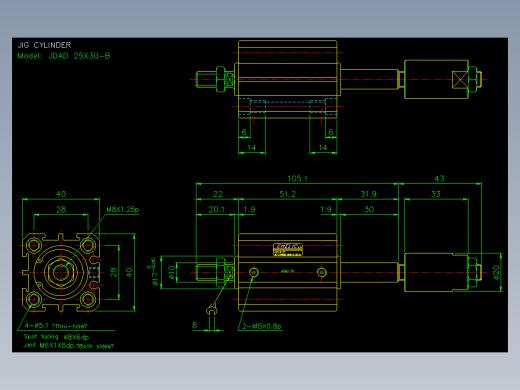Click the ø20 diameter dimension

click(496, 272)
